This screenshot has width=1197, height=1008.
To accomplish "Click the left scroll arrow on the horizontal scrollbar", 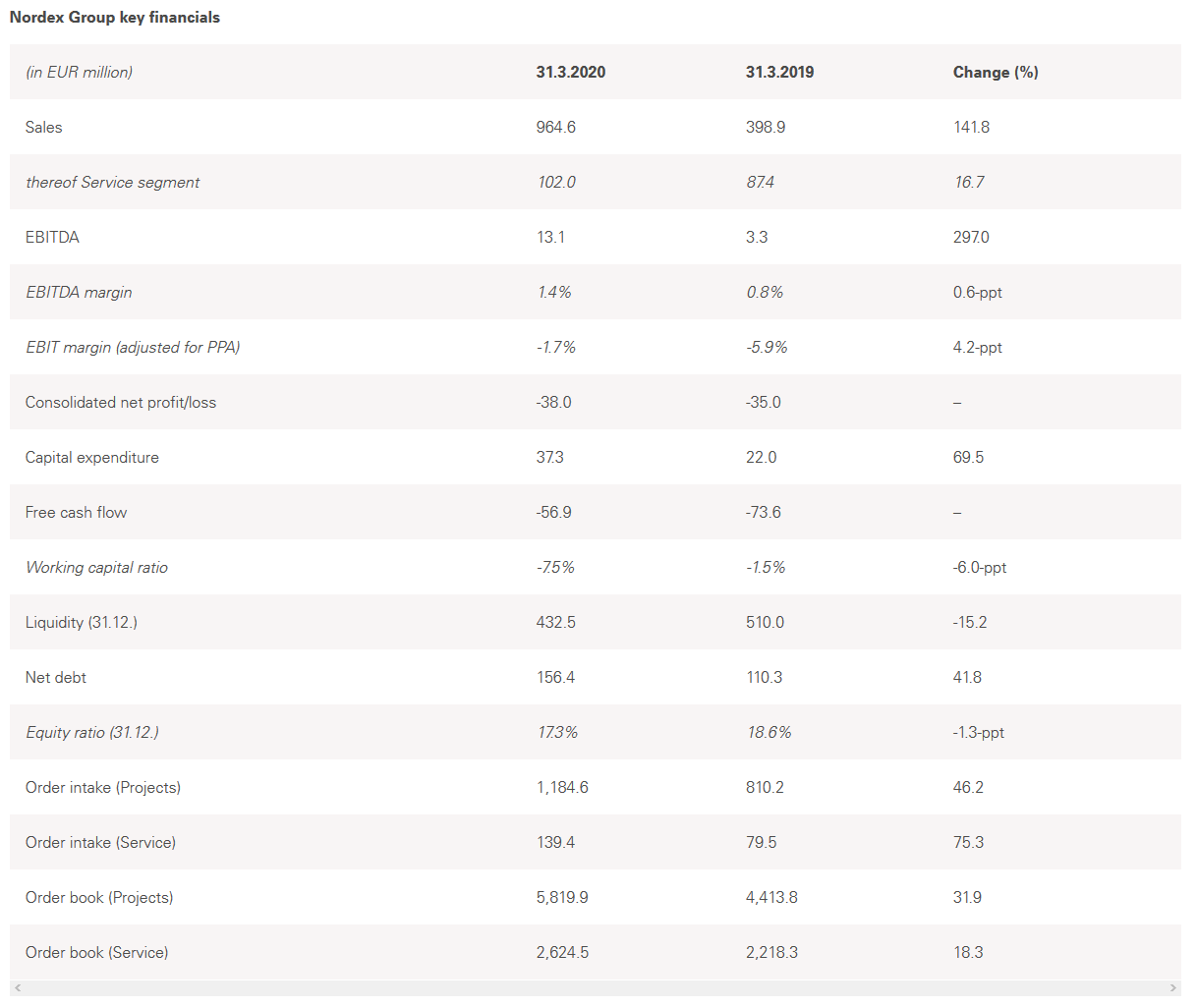I will point(17,988).
